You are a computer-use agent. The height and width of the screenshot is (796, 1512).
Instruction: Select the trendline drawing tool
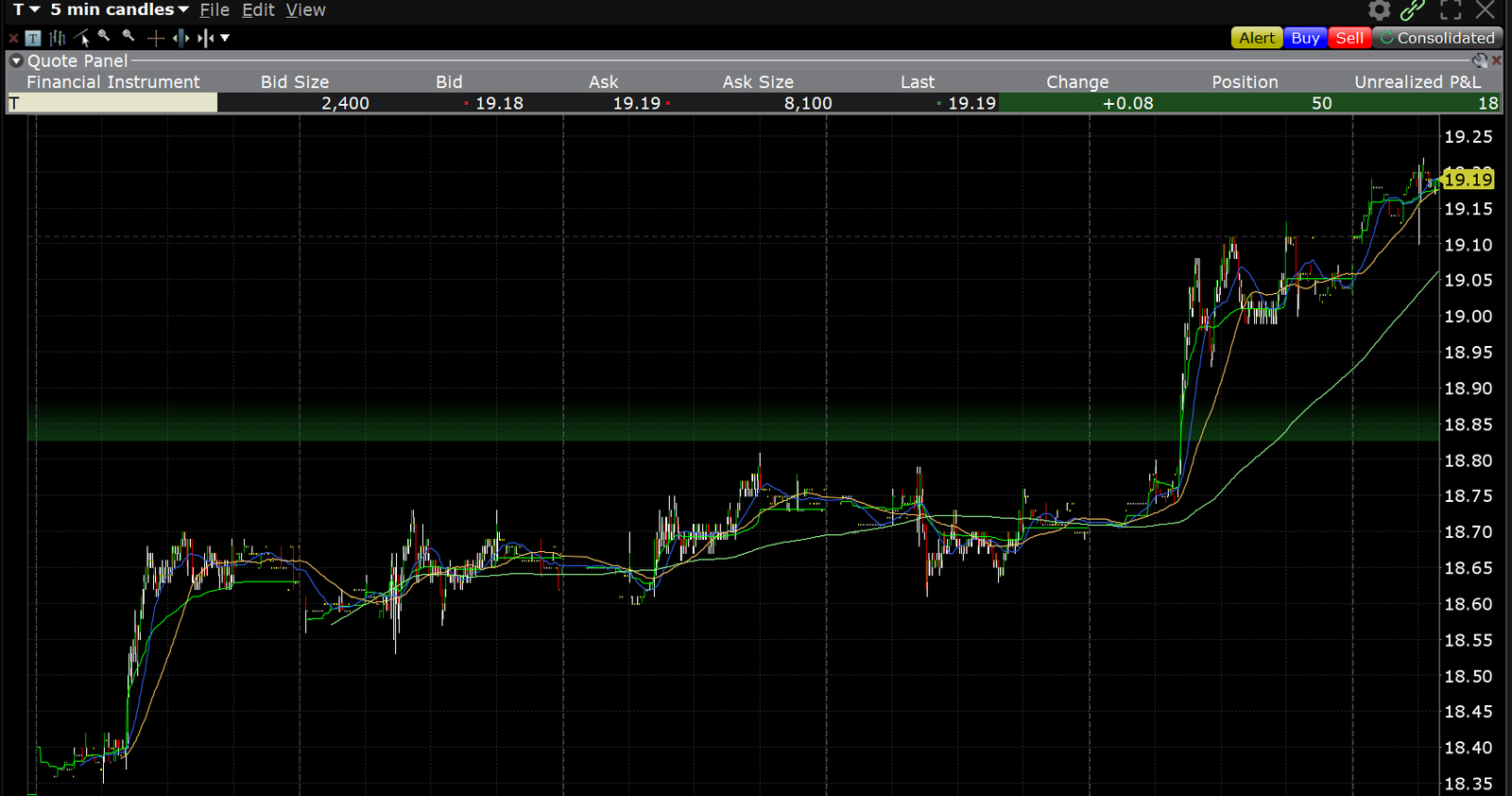pyautogui.click(x=82, y=38)
